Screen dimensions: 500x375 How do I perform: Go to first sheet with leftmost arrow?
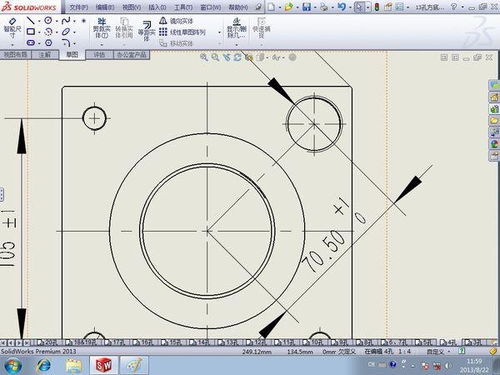3,342
